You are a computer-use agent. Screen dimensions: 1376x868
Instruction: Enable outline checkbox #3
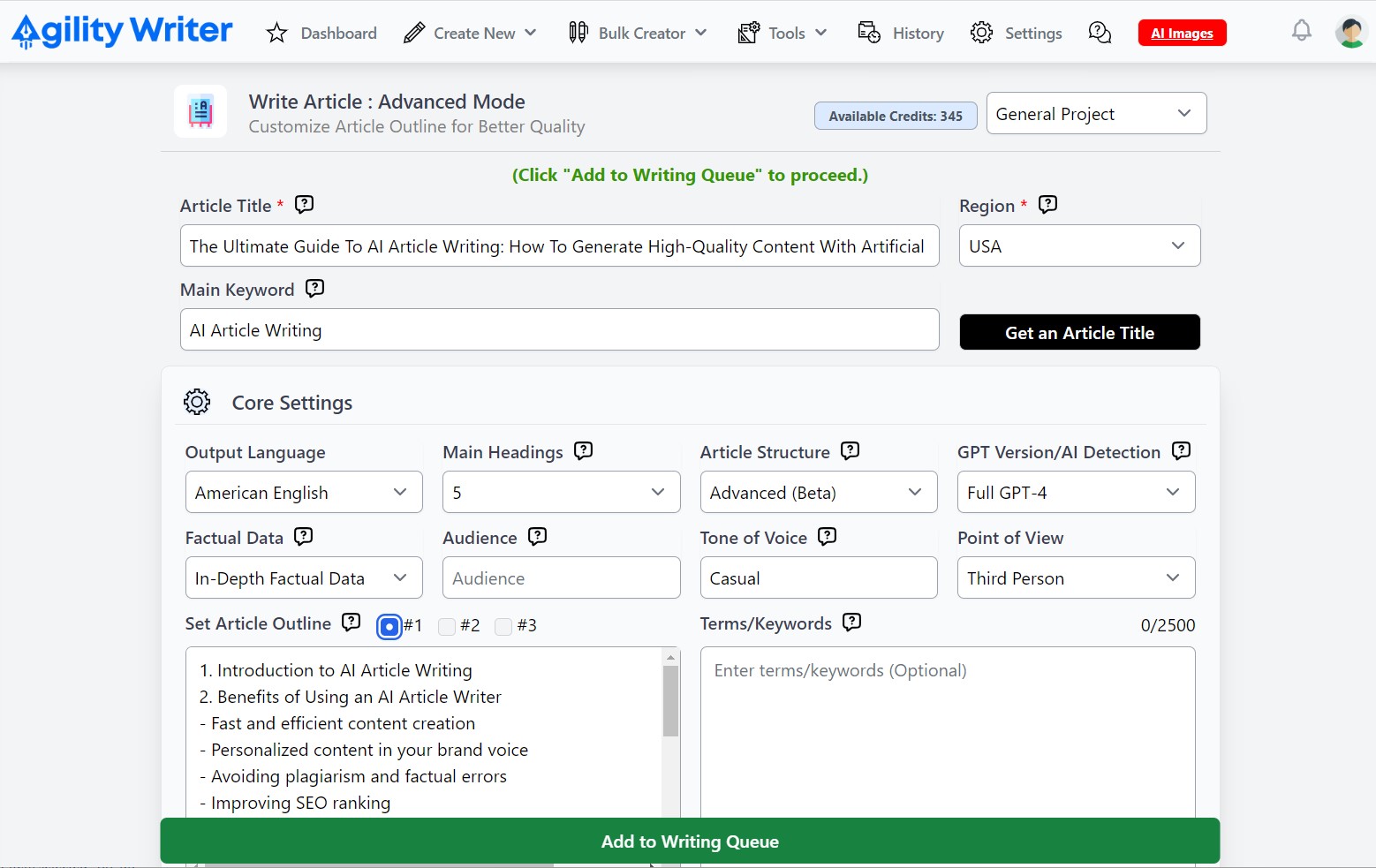point(503,626)
